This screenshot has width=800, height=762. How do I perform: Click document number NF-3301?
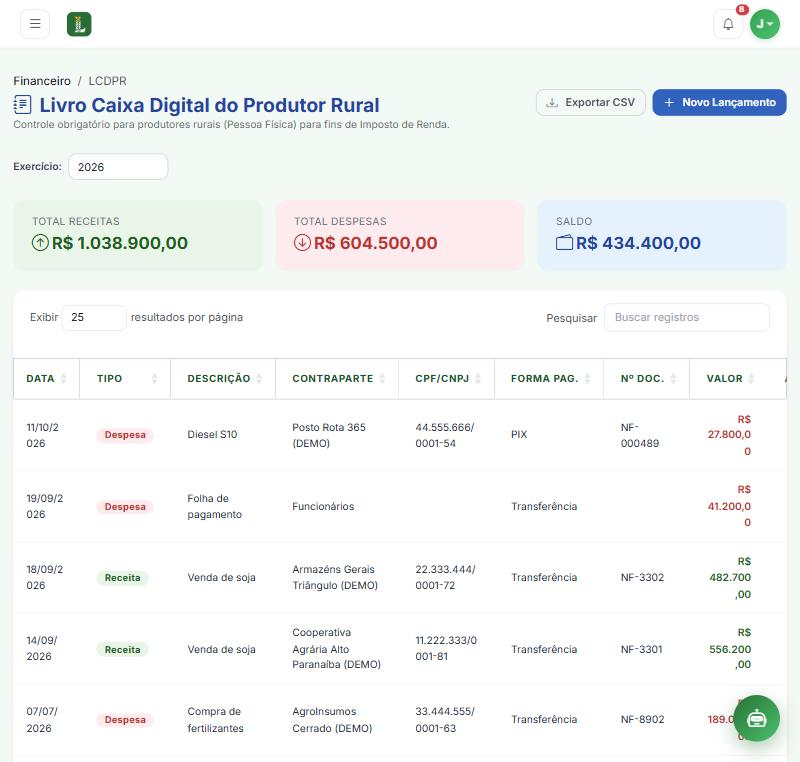click(x=641, y=649)
